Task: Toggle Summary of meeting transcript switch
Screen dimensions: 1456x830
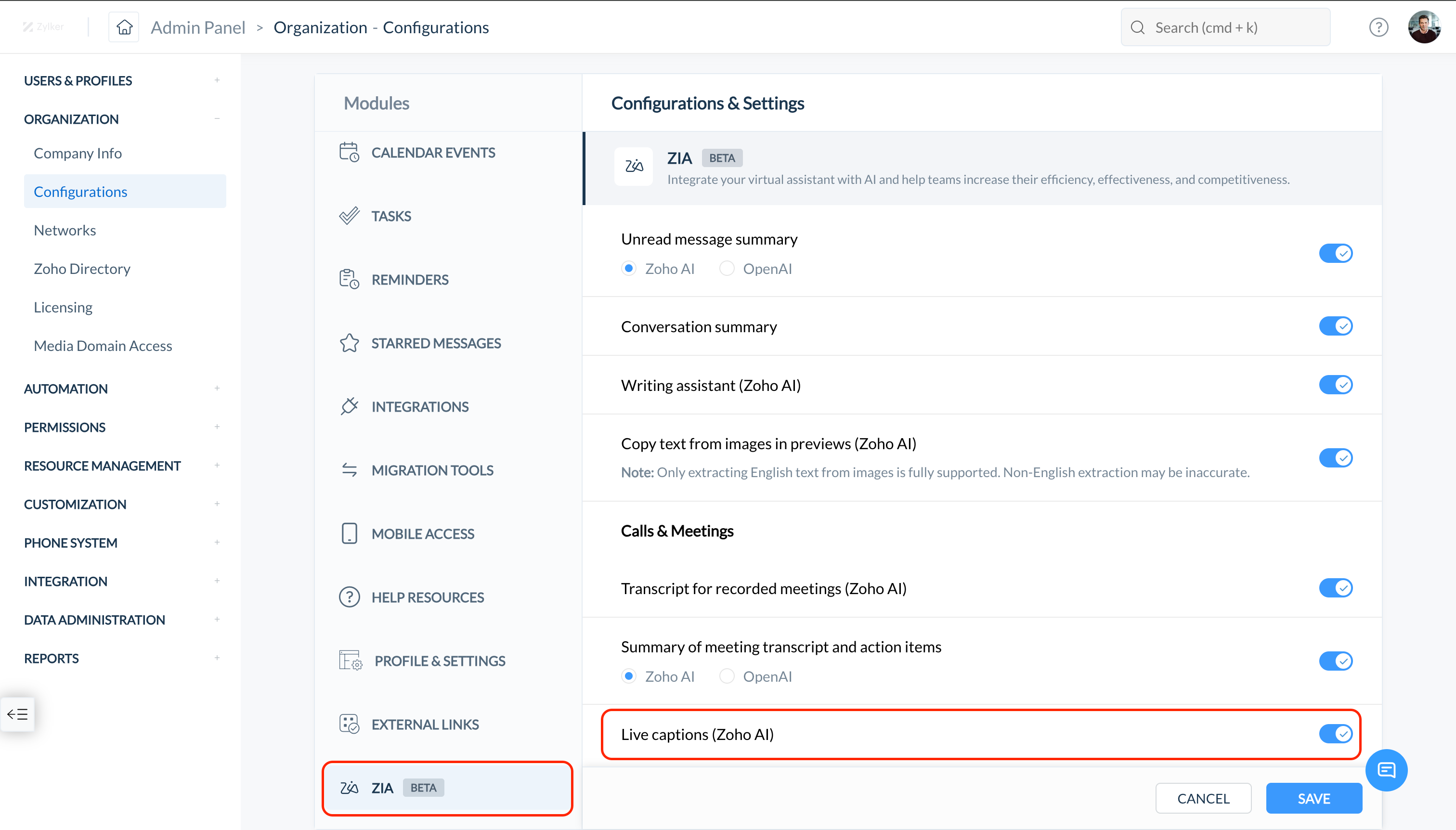Action: (1335, 661)
